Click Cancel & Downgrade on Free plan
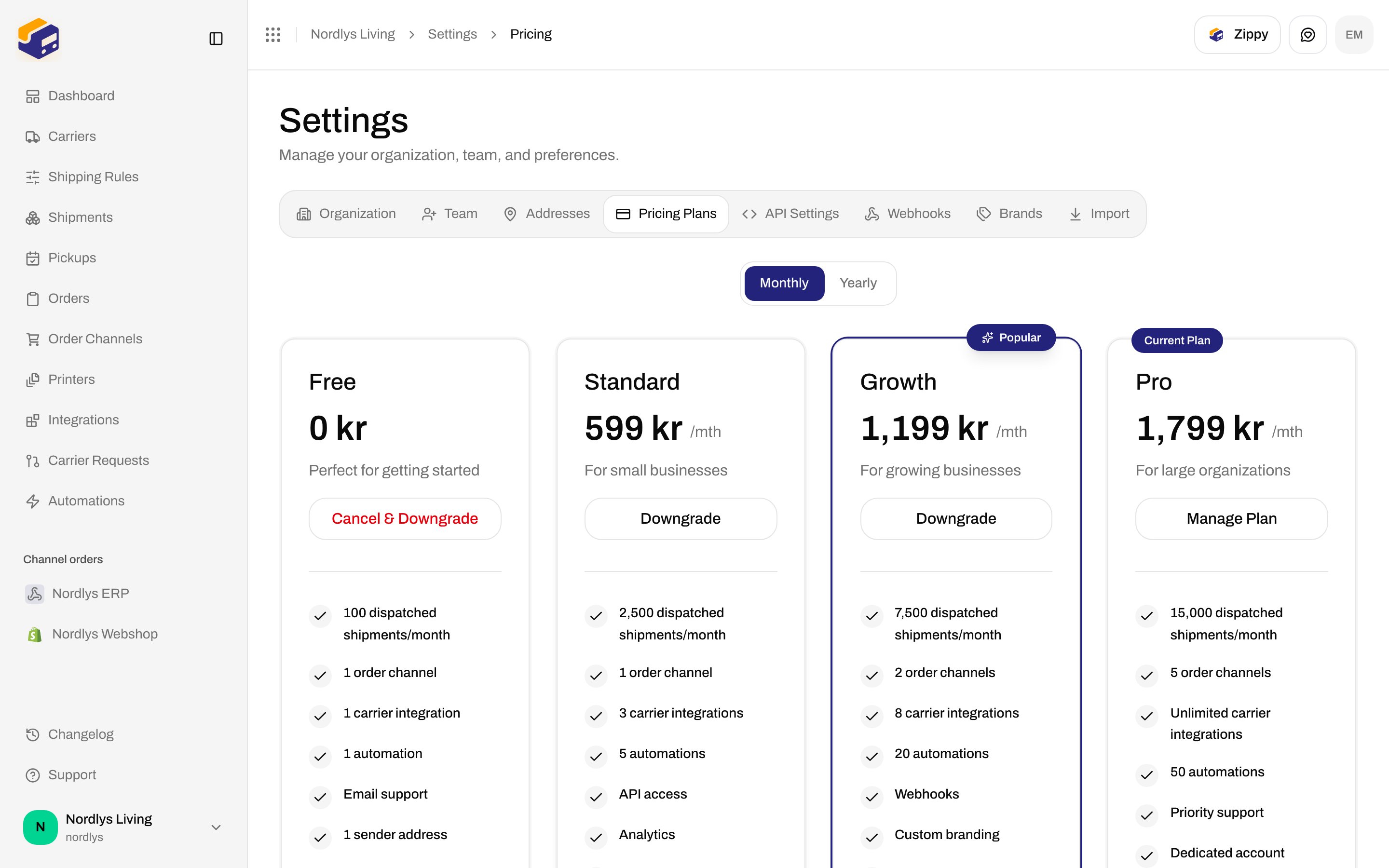Image resolution: width=1389 pixels, height=868 pixels. tap(405, 518)
